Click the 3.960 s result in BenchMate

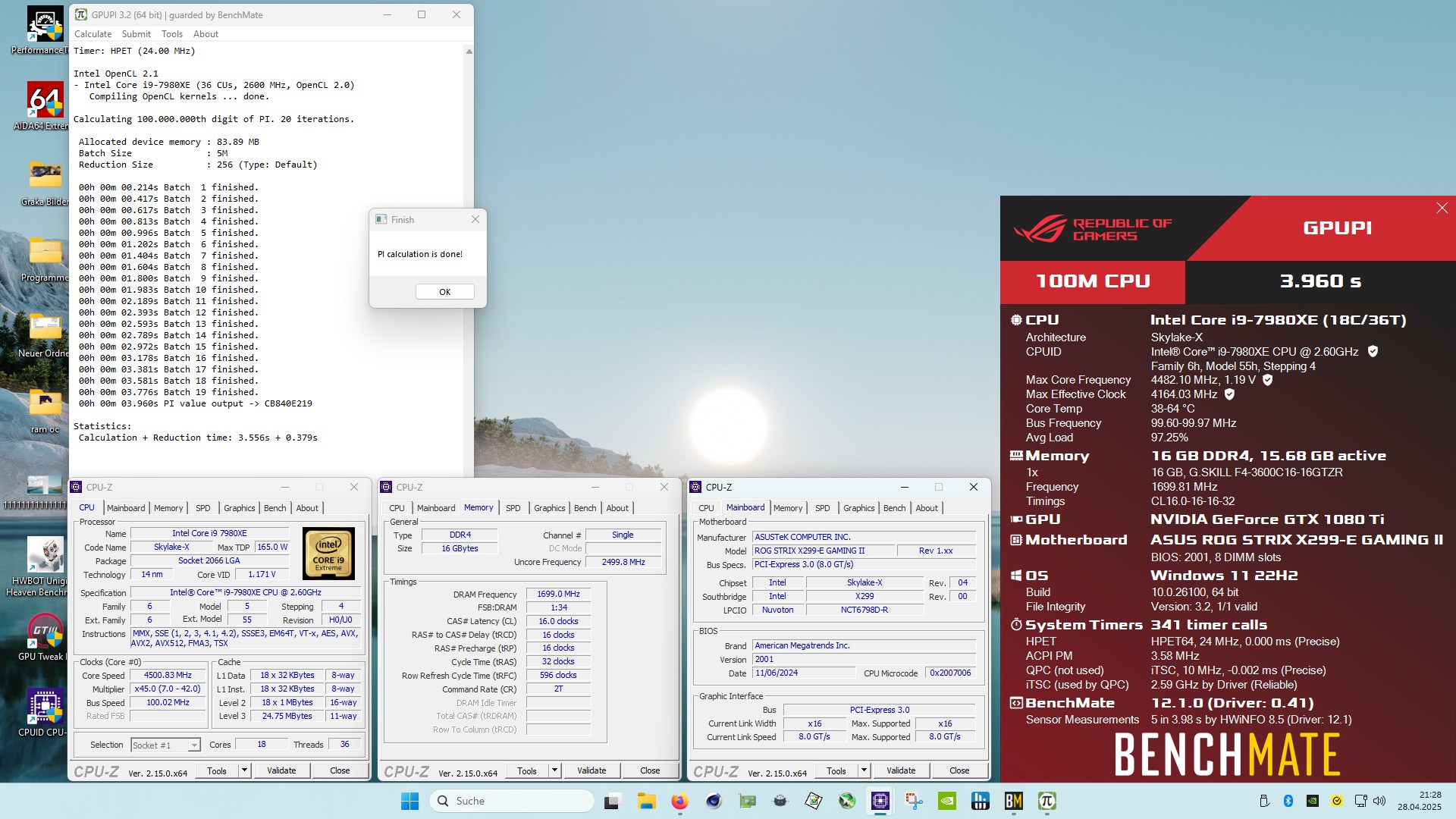pos(1320,281)
